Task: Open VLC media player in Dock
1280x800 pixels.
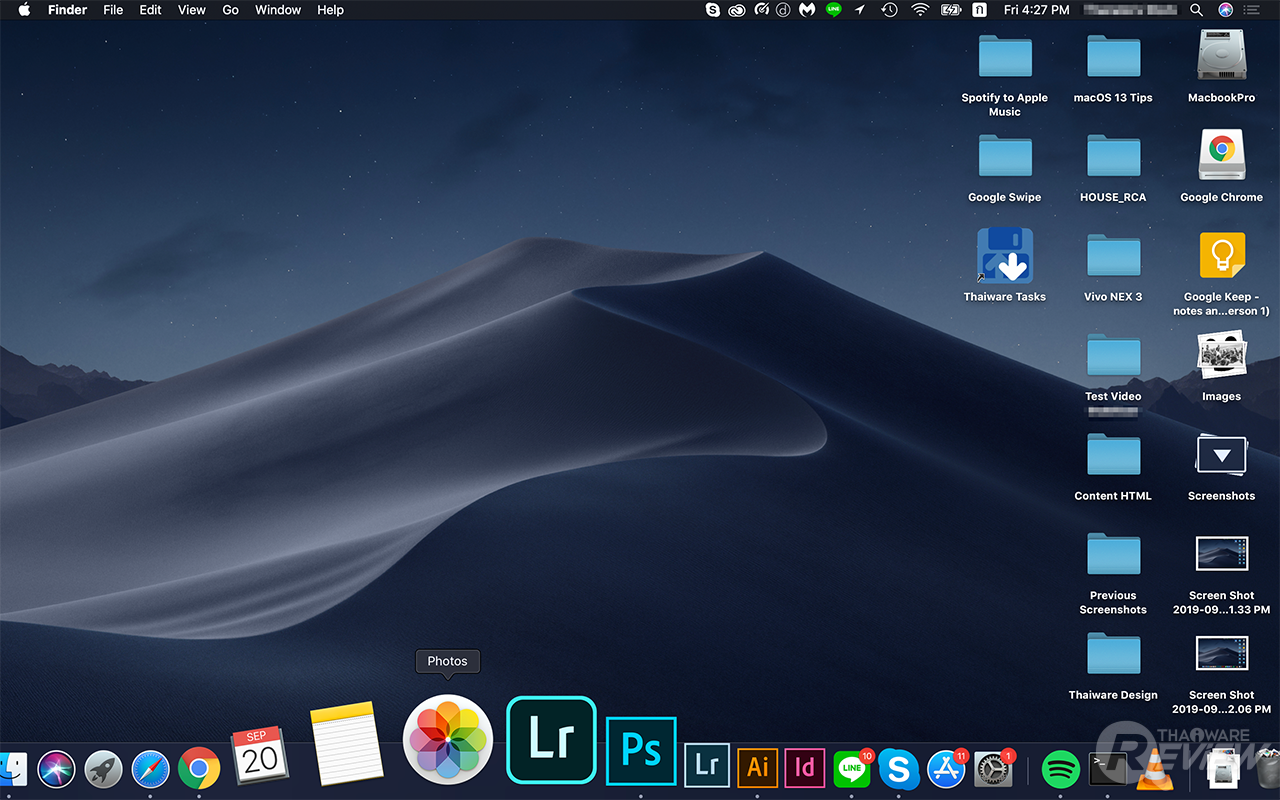Action: (x=1154, y=769)
